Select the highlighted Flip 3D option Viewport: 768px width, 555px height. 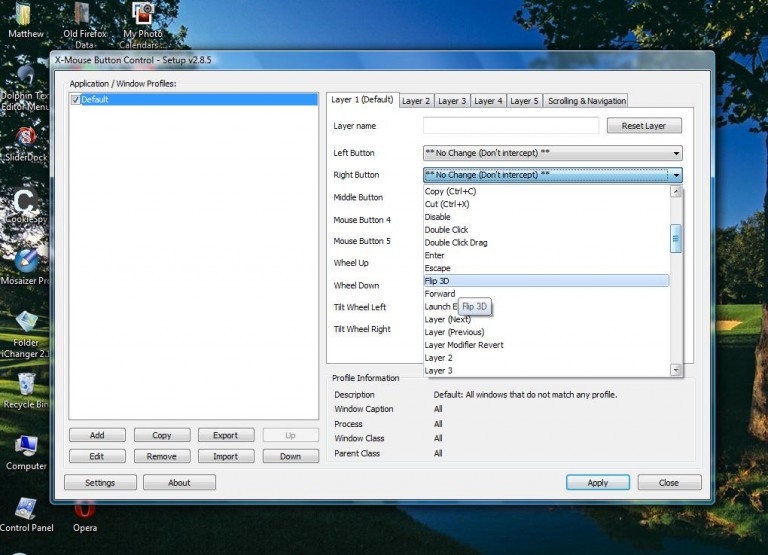pyautogui.click(x=546, y=281)
